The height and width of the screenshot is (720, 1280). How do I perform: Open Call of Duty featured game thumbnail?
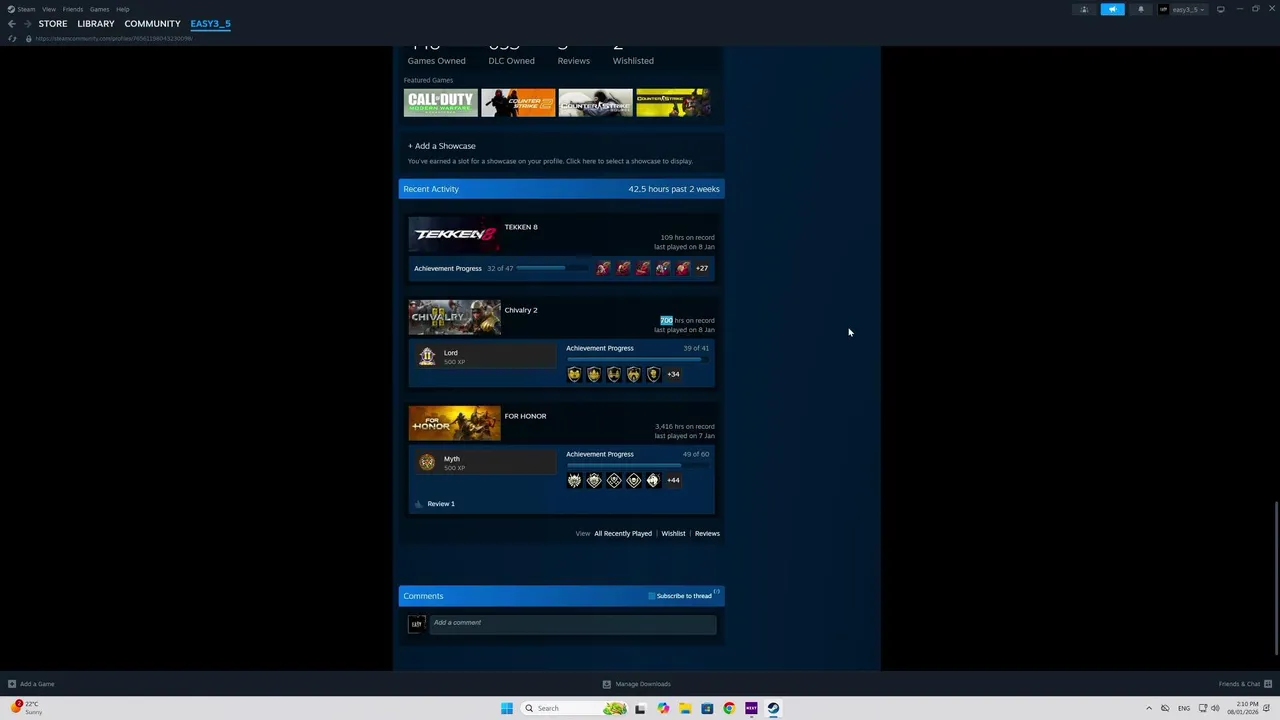441,102
